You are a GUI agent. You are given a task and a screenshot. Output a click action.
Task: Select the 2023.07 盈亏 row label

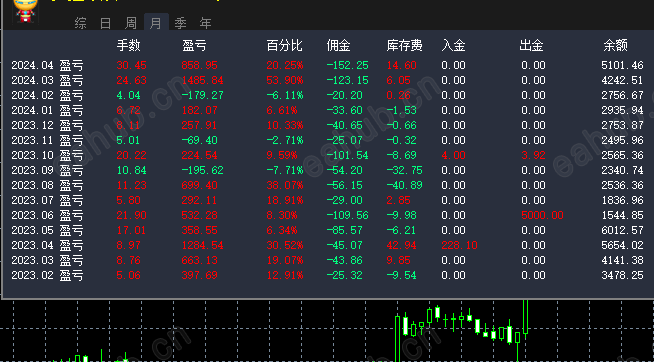pos(47,201)
